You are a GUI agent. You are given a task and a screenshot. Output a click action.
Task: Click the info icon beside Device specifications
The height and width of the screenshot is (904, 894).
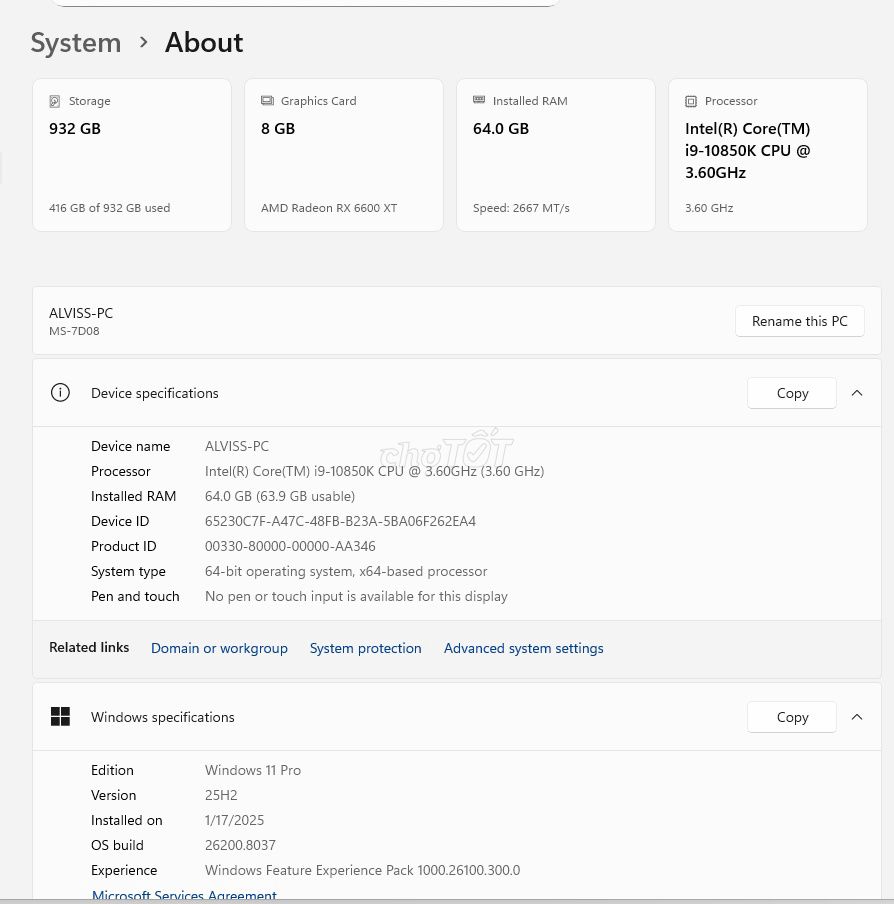(x=60, y=393)
